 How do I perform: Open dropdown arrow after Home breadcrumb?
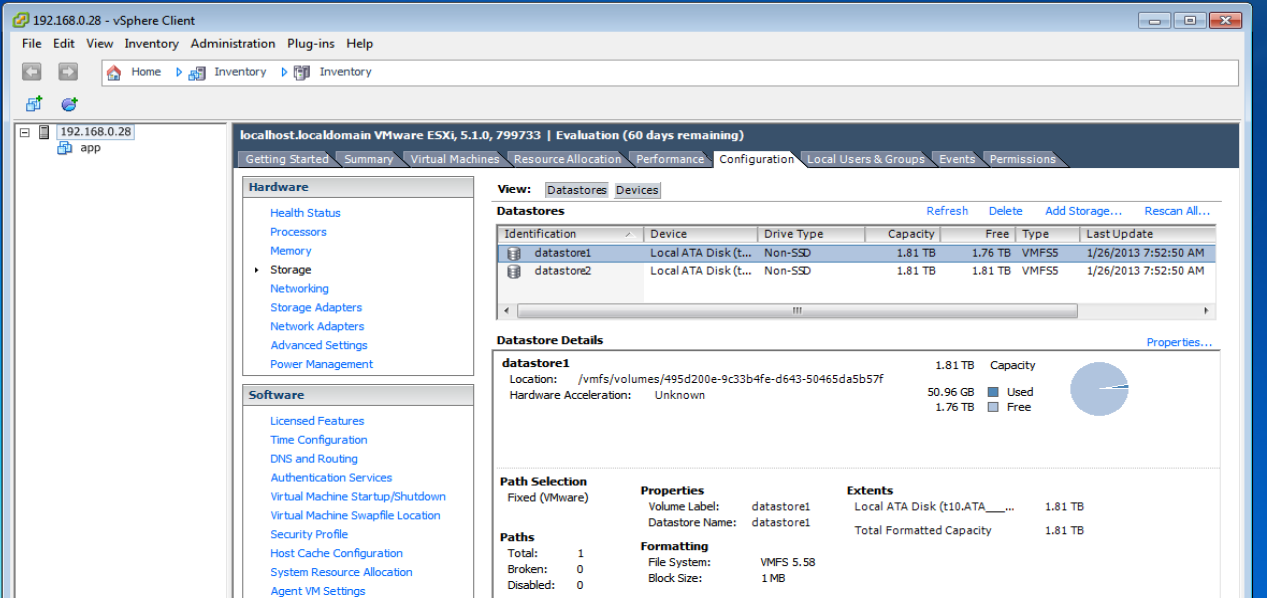(x=179, y=72)
